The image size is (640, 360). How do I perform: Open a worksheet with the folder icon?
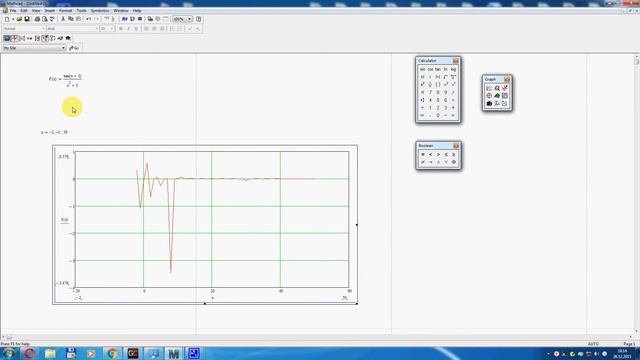pyautogui.click(x=19, y=19)
